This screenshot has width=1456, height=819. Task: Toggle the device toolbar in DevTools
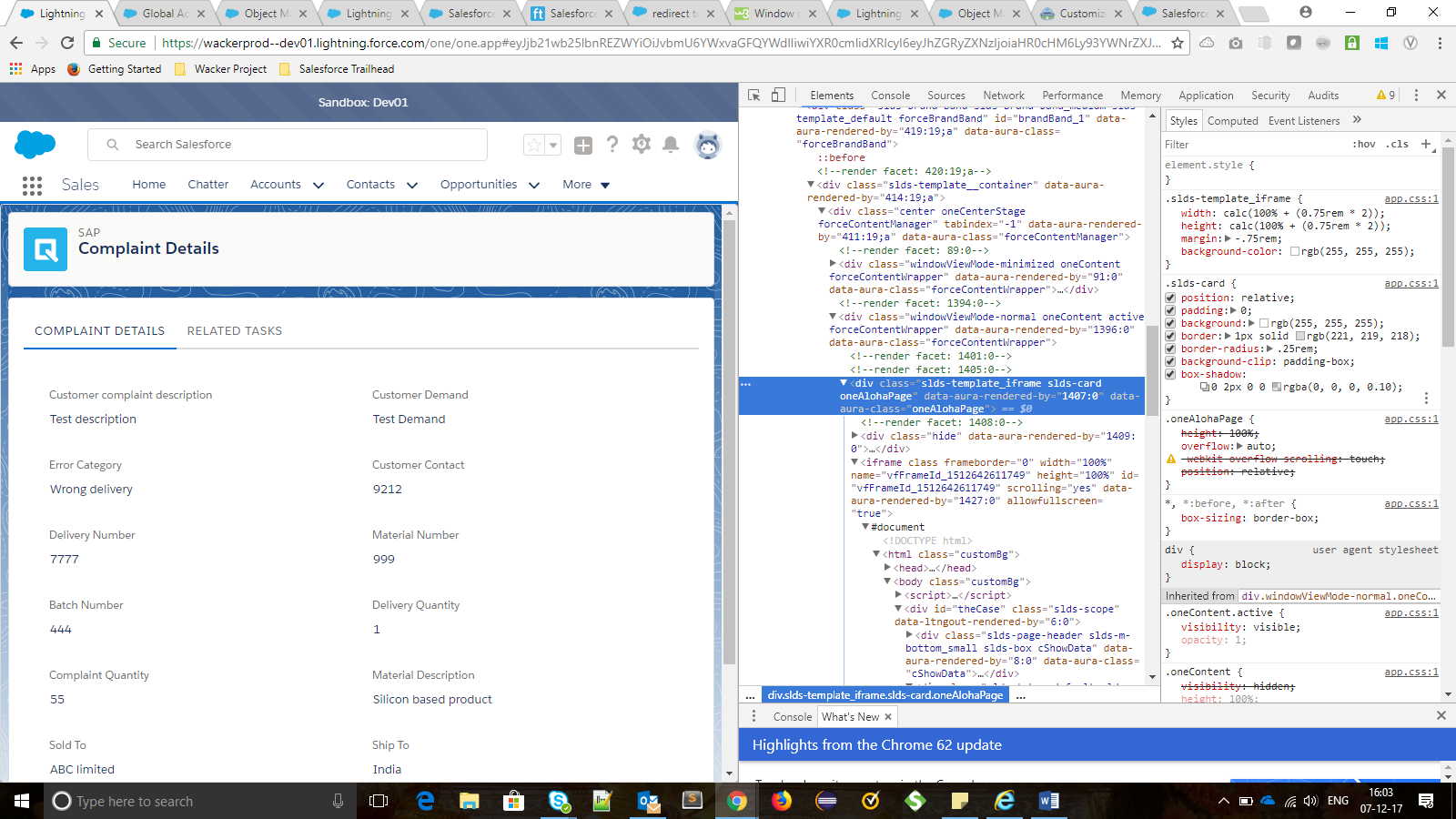click(x=778, y=96)
